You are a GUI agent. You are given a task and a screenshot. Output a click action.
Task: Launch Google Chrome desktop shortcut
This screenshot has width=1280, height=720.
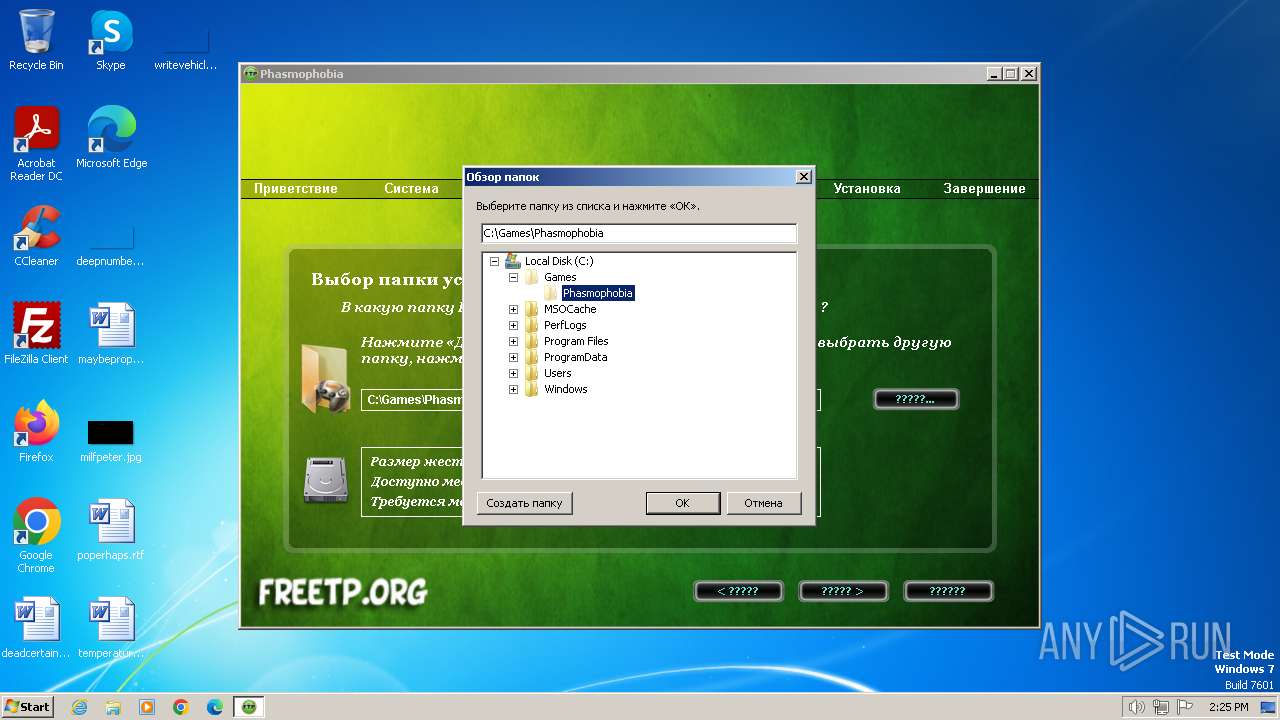36,536
